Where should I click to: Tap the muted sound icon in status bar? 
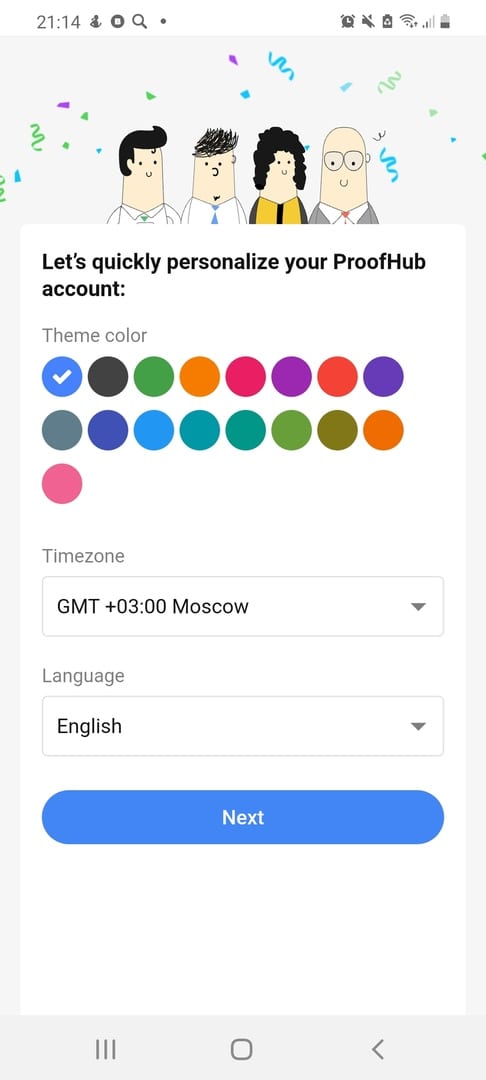click(x=368, y=21)
